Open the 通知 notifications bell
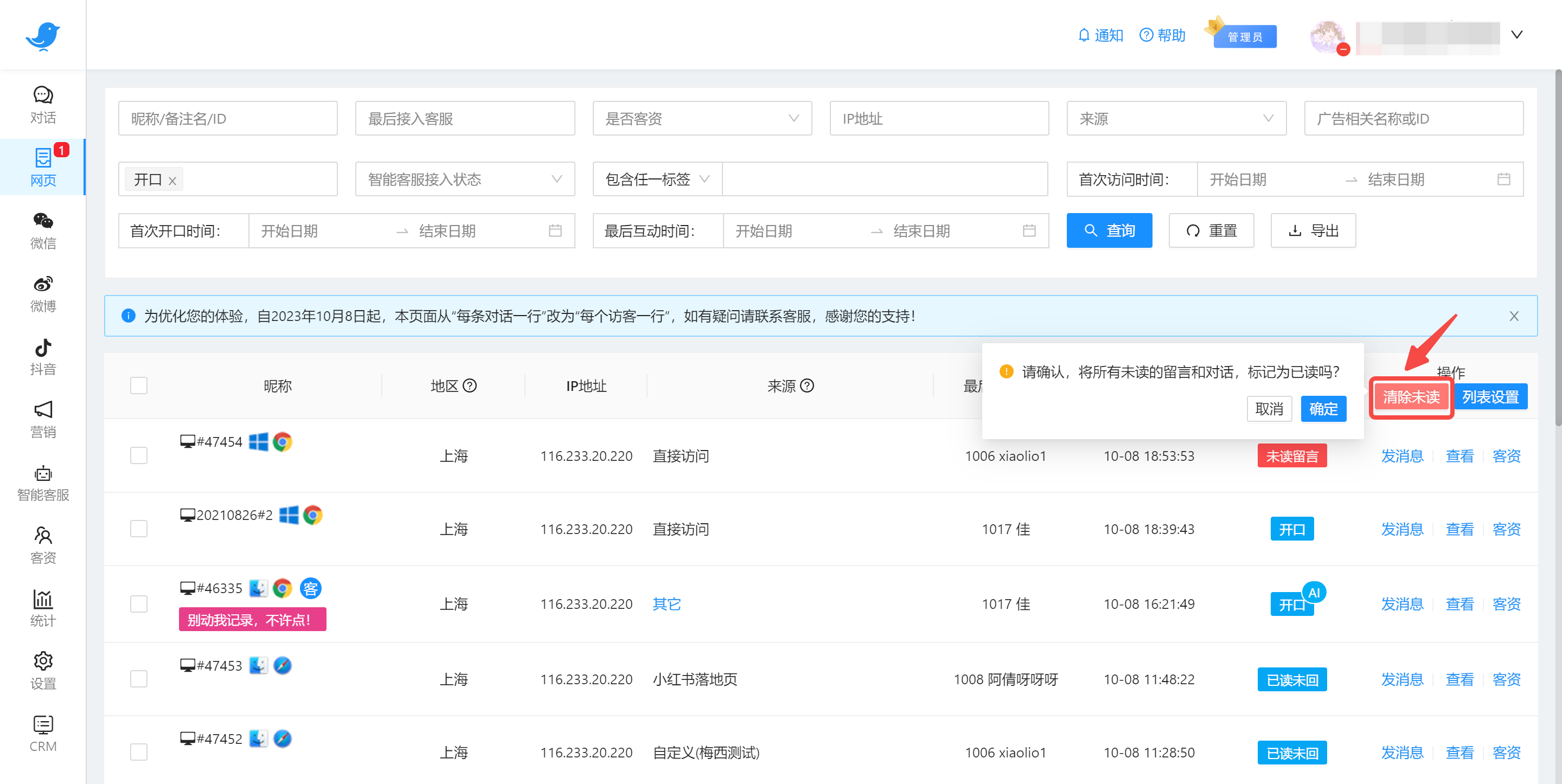 click(x=1100, y=35)
